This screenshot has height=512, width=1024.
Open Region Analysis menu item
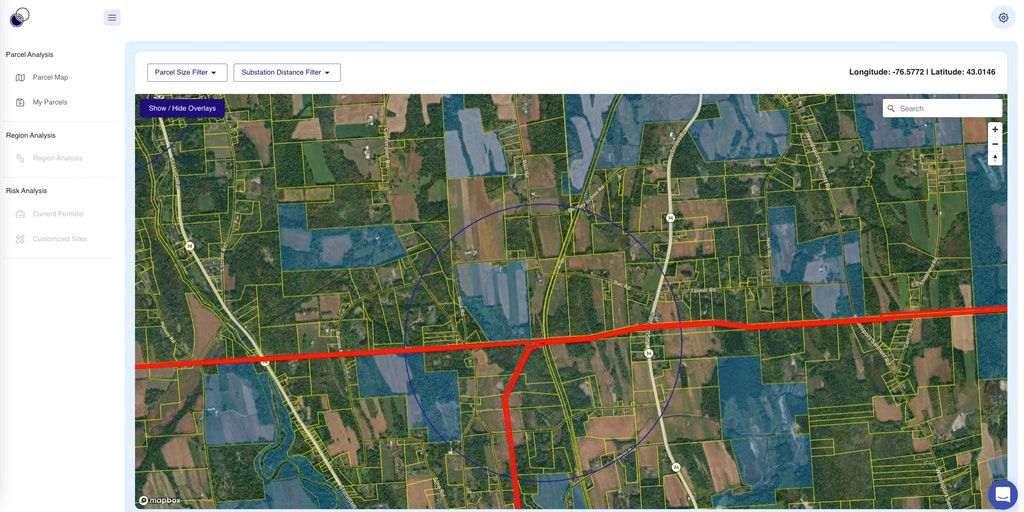pyautogui.click(x=57, y=158)
